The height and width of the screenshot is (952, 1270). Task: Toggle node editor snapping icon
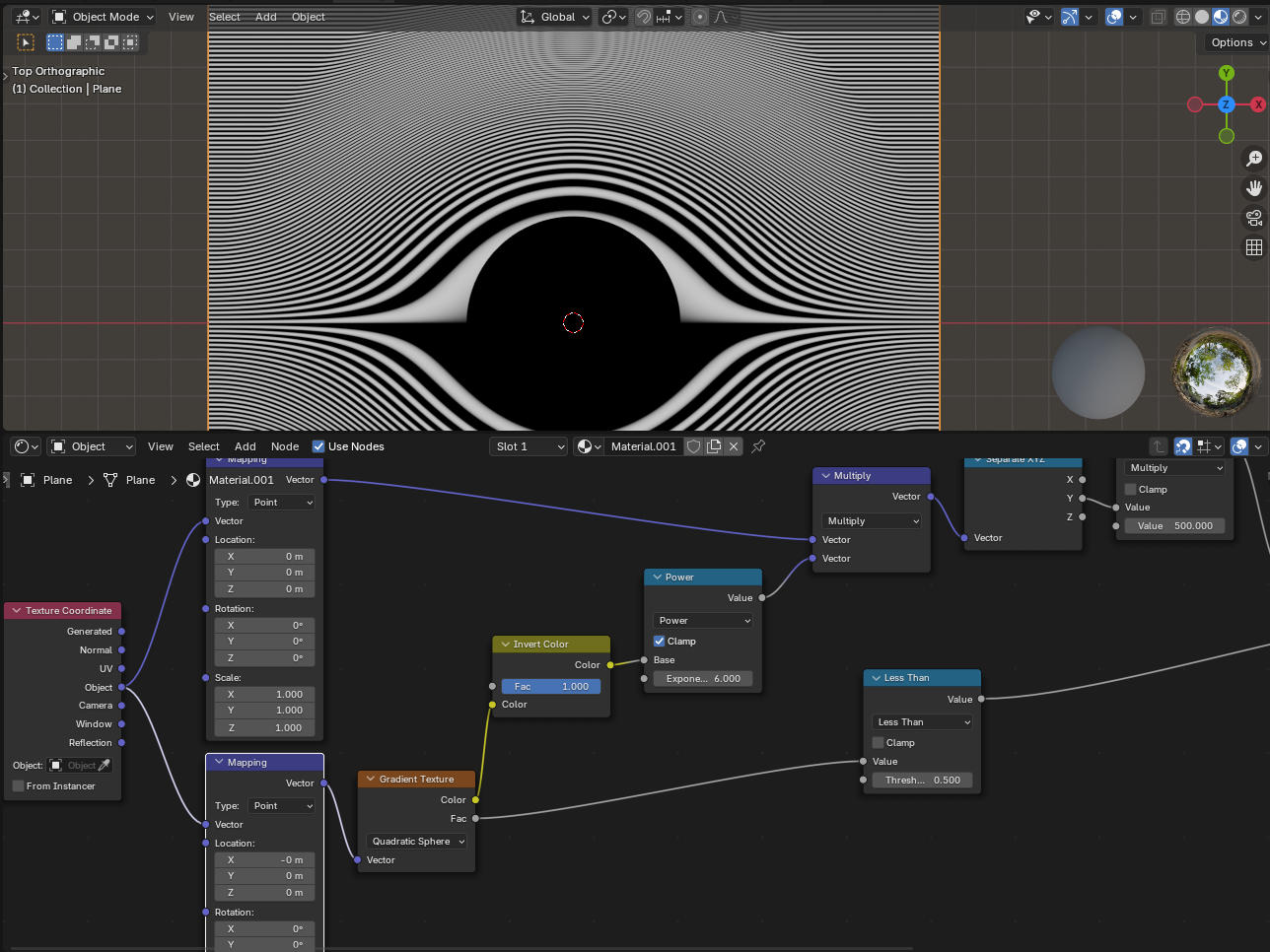[x=1183, y=446]
